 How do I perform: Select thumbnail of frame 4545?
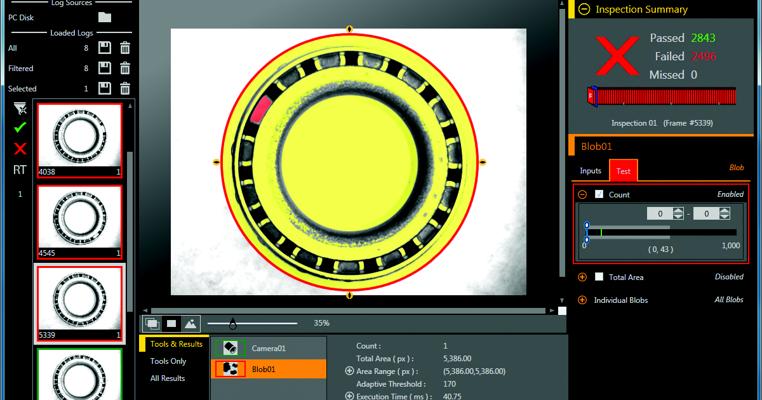coord(79,222)
